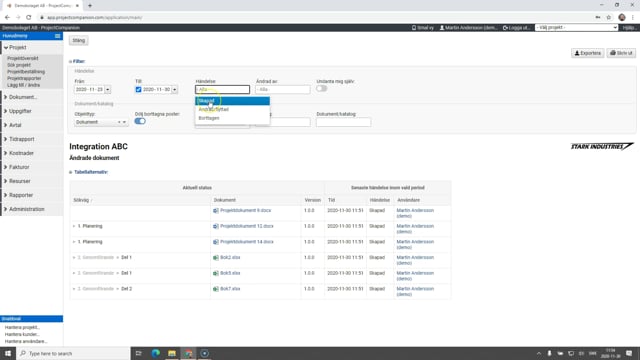Screen dimensions: 640x360
Task: Click the browser back arrow
Action: tap(7, 18)
